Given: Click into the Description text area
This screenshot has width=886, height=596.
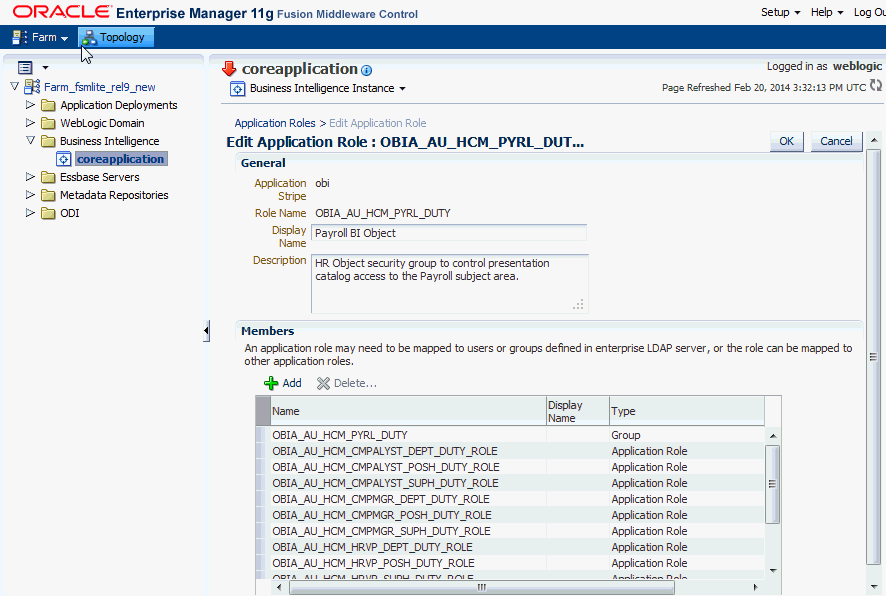Looking at the screenshot, I should point(450,284).
